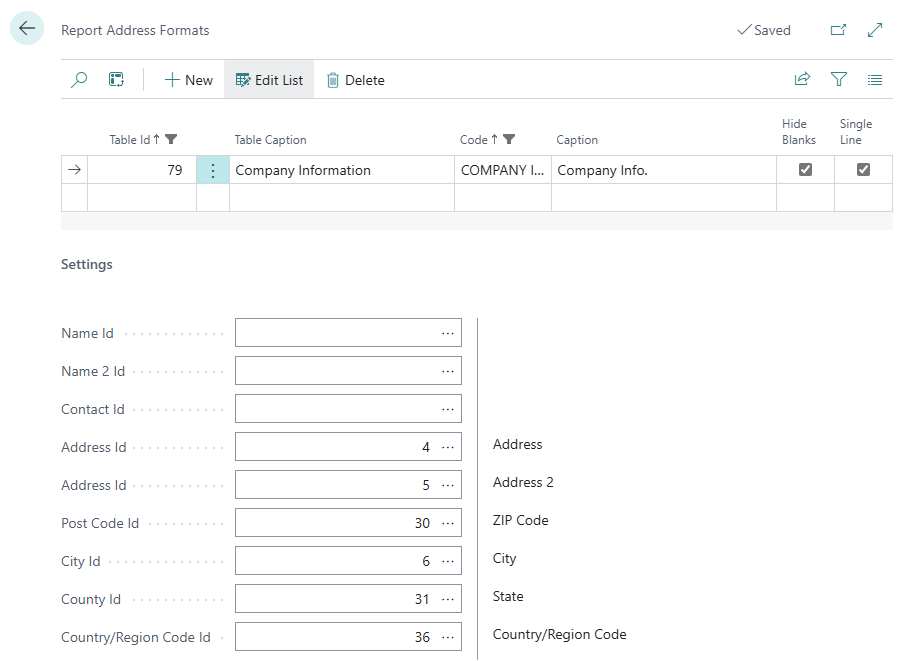Toggle the list view layout icon
909x661 pixels.
click(x=875, y=80)
